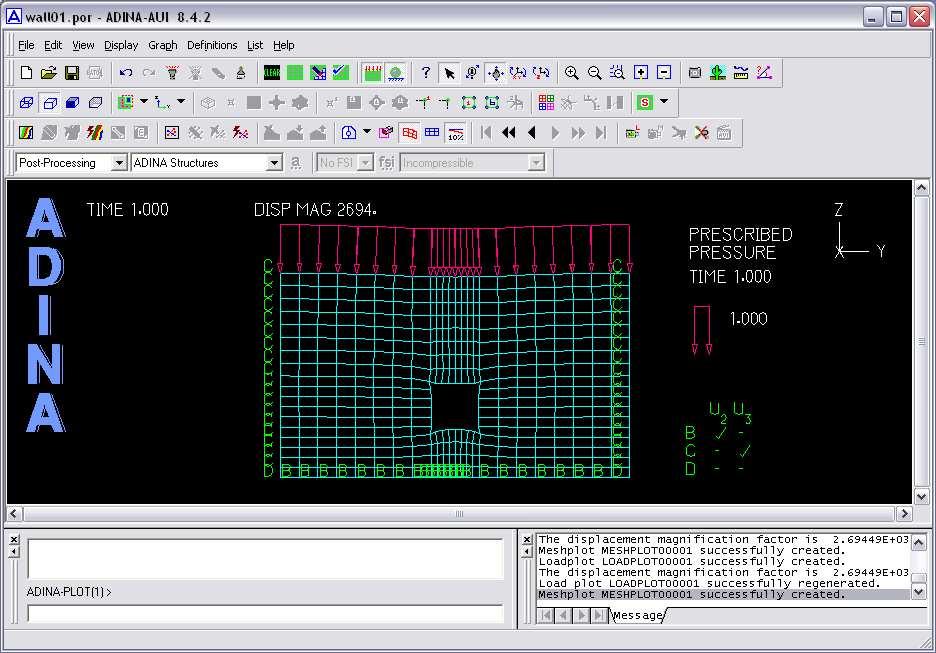Select the Message tab

click(x=638, y=615)
